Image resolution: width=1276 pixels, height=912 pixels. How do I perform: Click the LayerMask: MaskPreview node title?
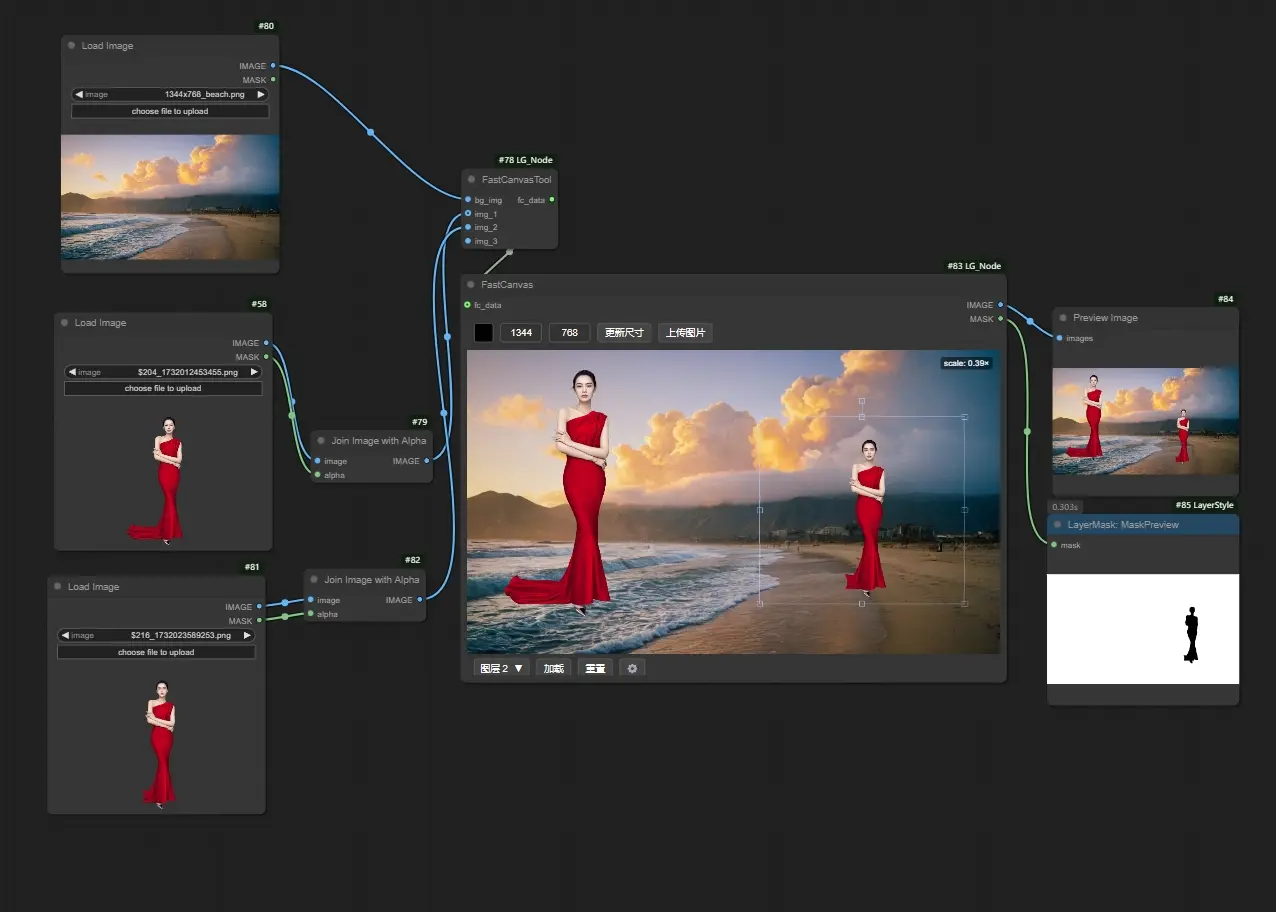1122,525
